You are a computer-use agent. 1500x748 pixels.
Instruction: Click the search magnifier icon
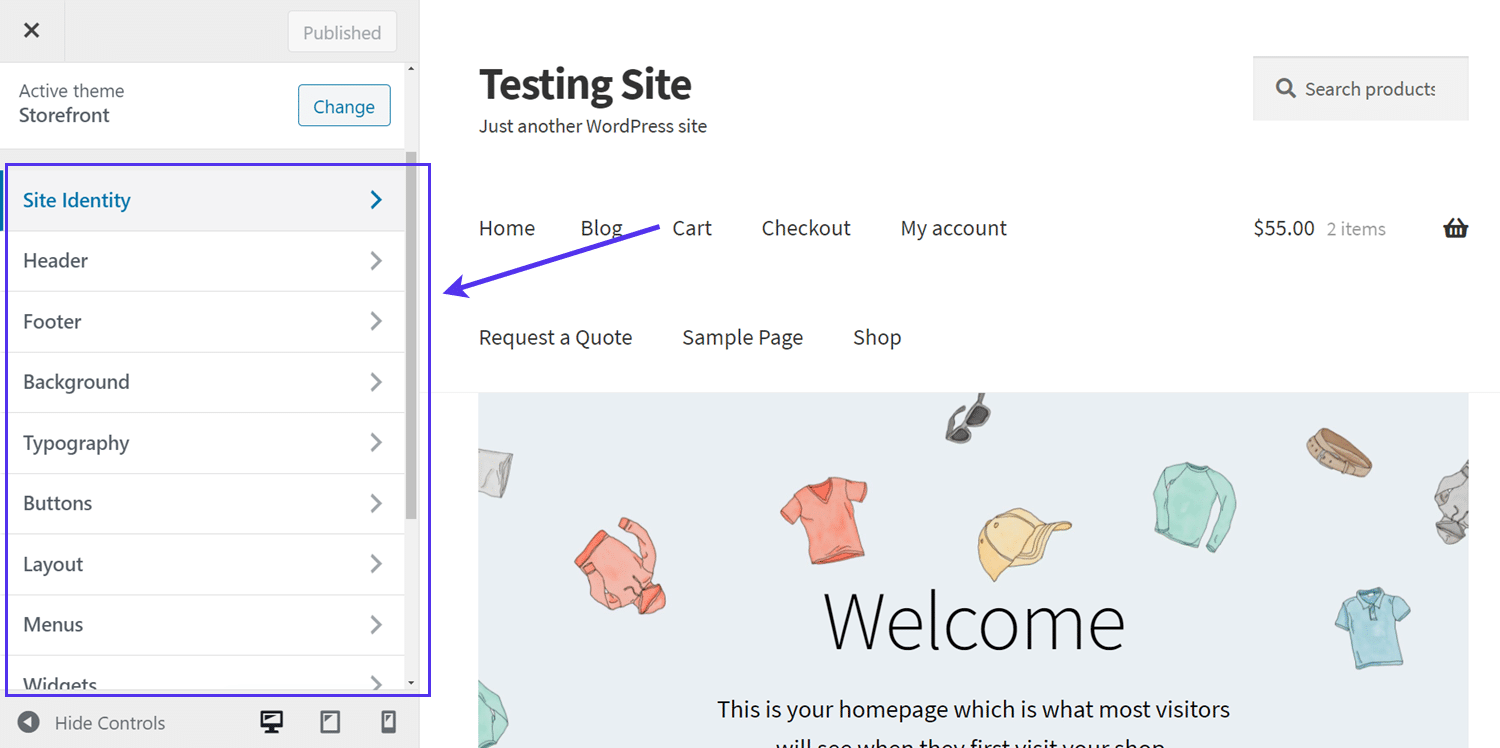click(x=1286, y=88)
